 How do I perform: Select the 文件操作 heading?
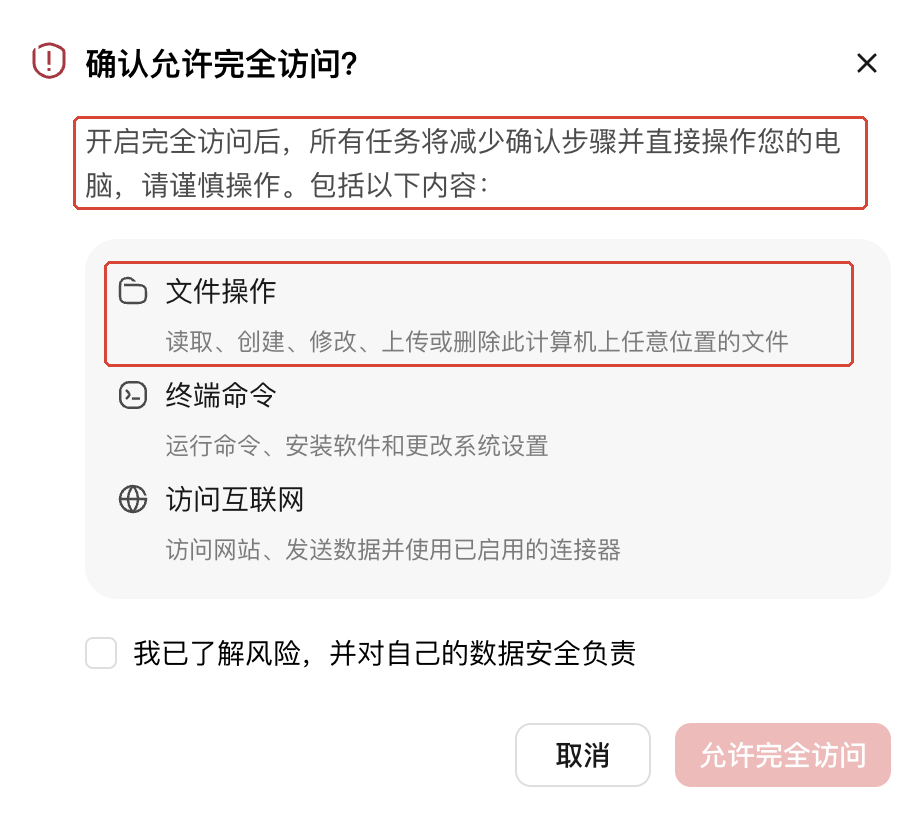tap(221, 291)
